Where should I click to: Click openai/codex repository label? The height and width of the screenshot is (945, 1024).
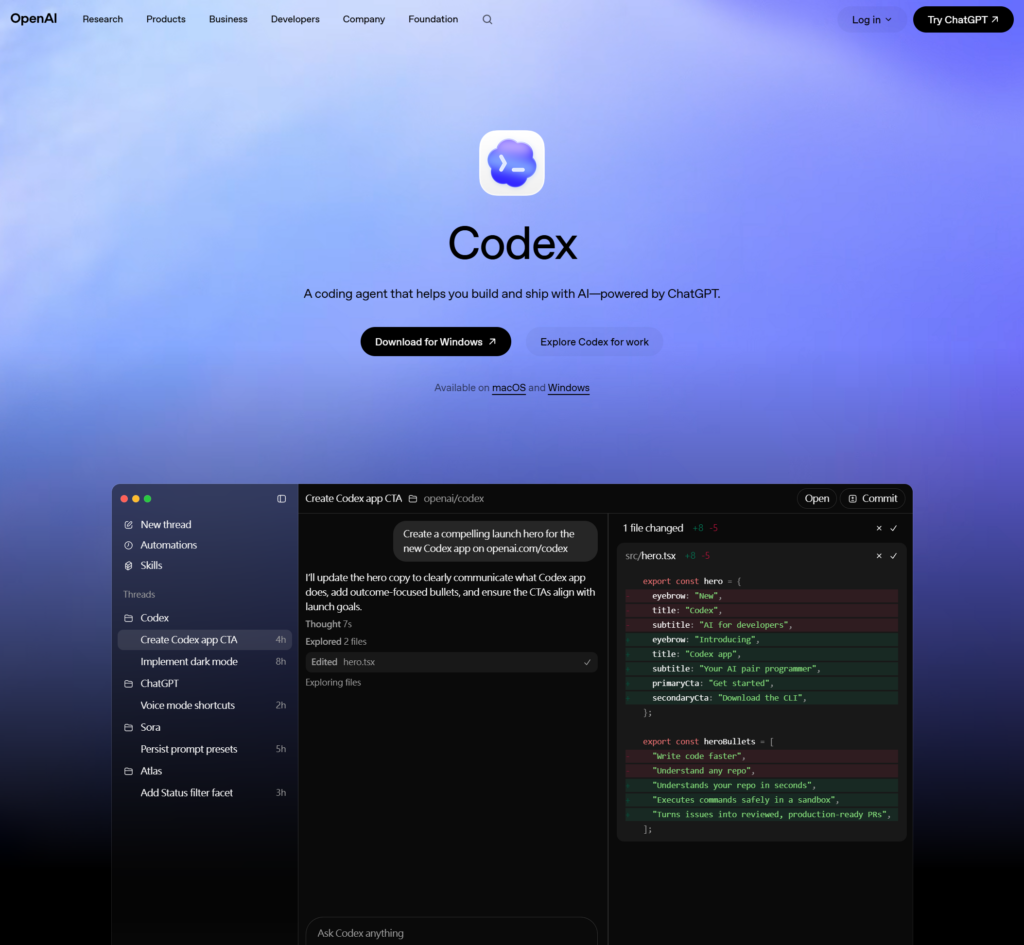[454, 498]
